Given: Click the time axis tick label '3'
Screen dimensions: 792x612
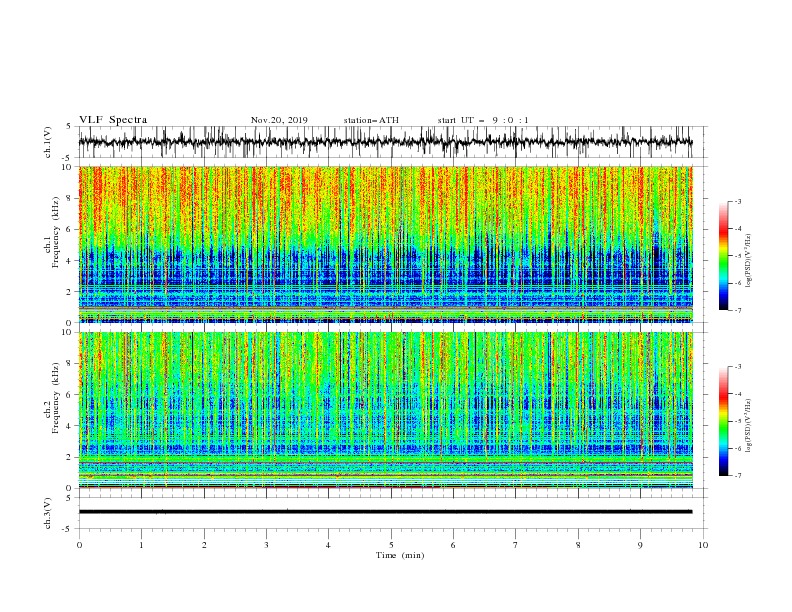Looking at the screenshot, I should coord(266,545).
